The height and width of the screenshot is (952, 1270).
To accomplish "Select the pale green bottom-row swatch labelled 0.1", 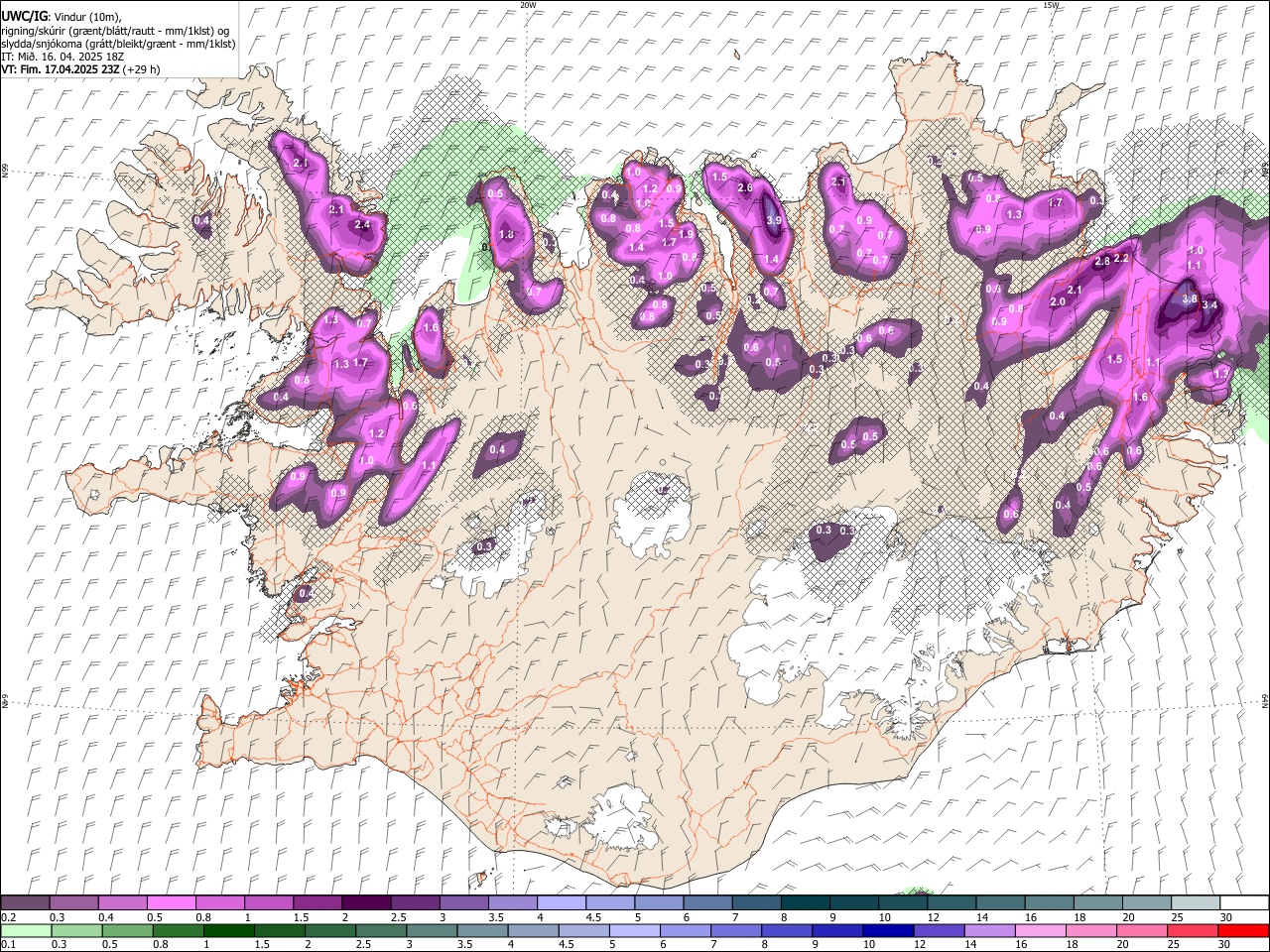I will [26, 930].
